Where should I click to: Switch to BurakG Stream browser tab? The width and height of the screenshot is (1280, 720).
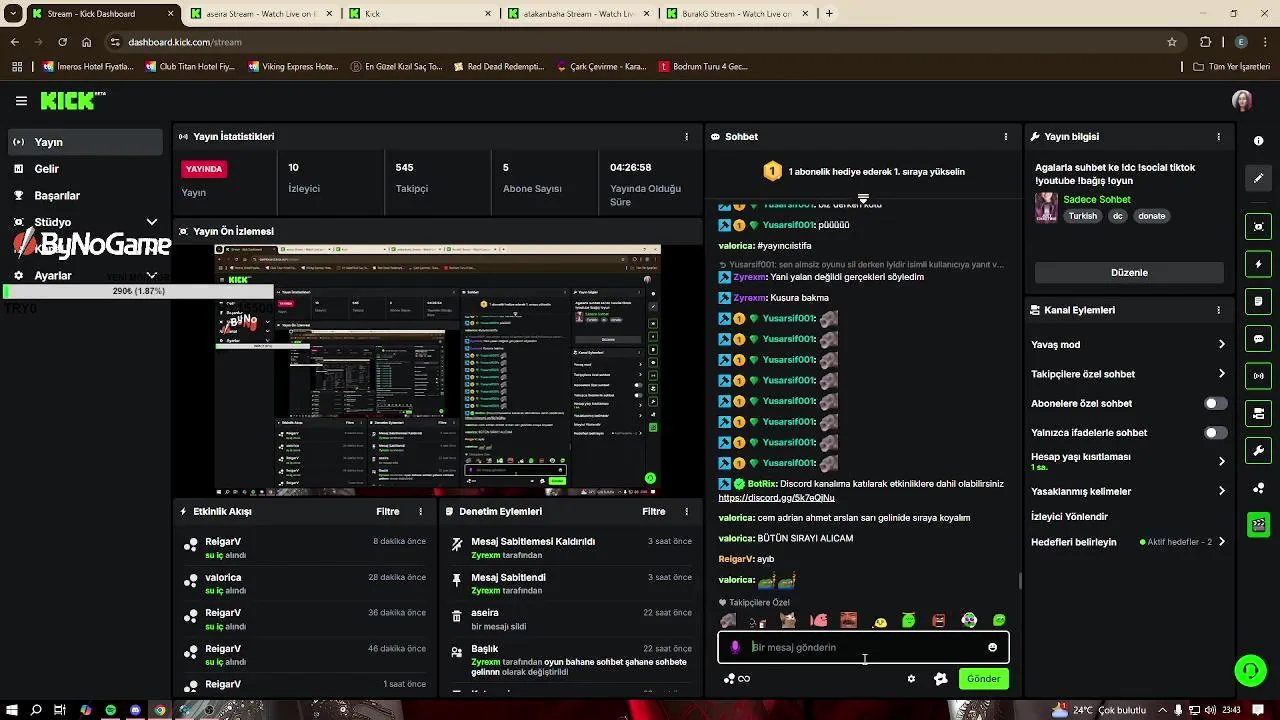point(737,14)
